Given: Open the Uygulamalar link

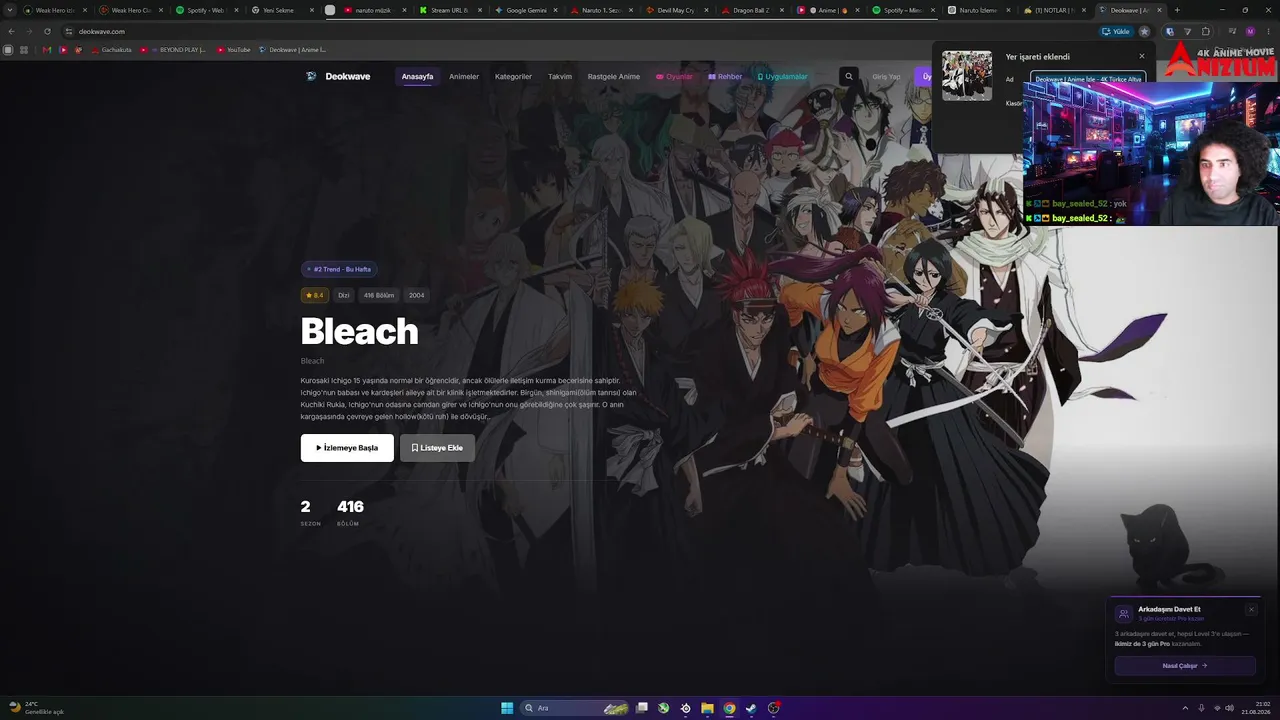Looking at the screenshot, I should (x=782, y=76).
